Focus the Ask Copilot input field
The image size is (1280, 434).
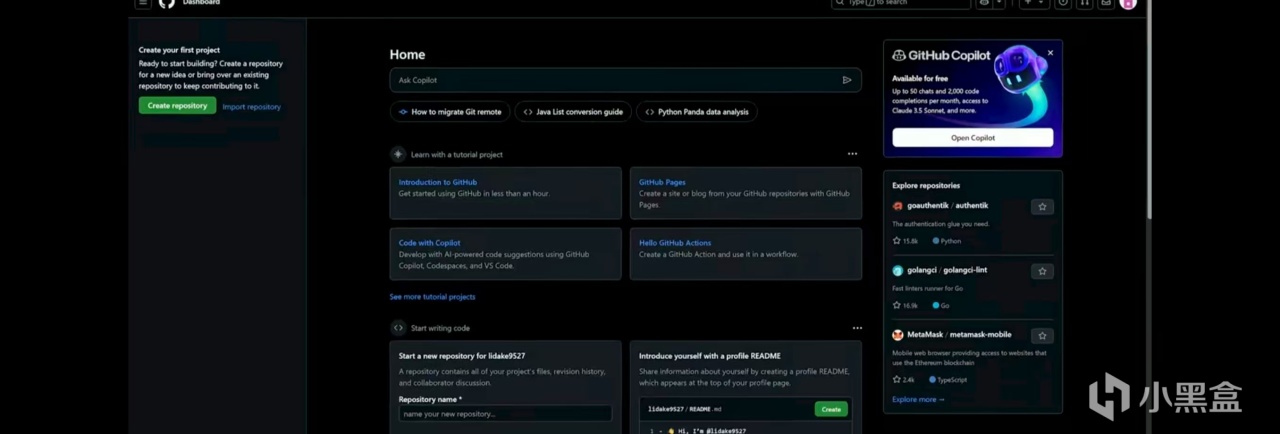click(x=626, y=80)
